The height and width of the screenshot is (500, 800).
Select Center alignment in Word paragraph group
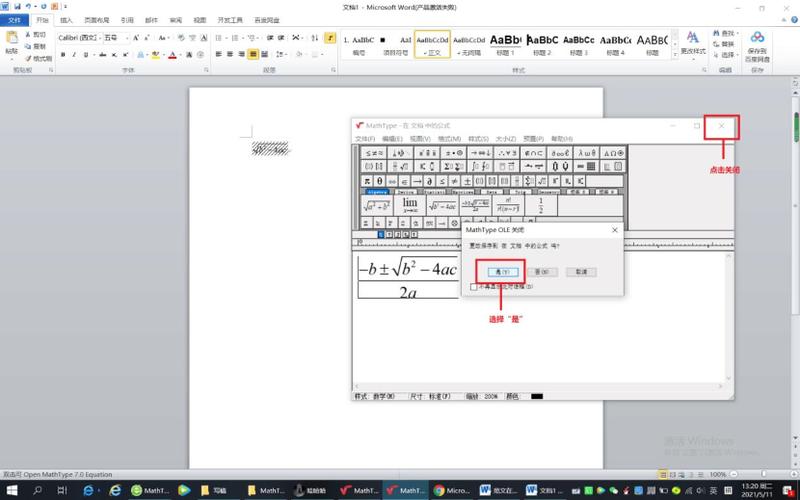coord(230,54)
